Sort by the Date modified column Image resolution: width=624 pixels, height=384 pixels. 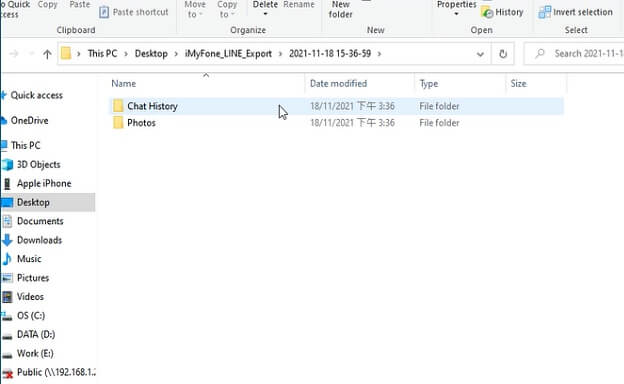pyautogui.click(x=338, y=84)
